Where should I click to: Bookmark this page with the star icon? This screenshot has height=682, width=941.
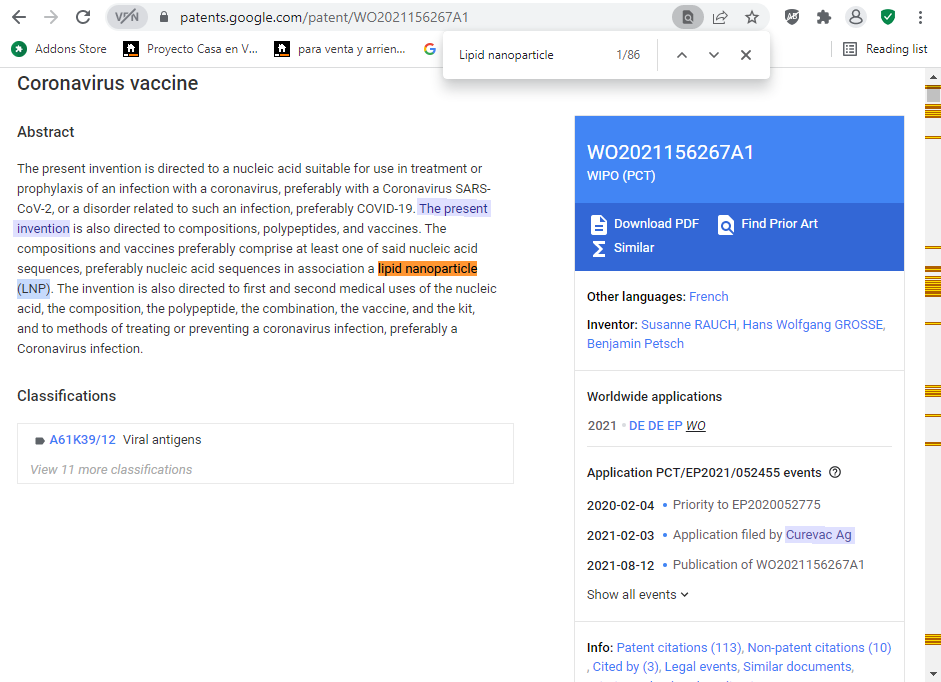(751, 17)
